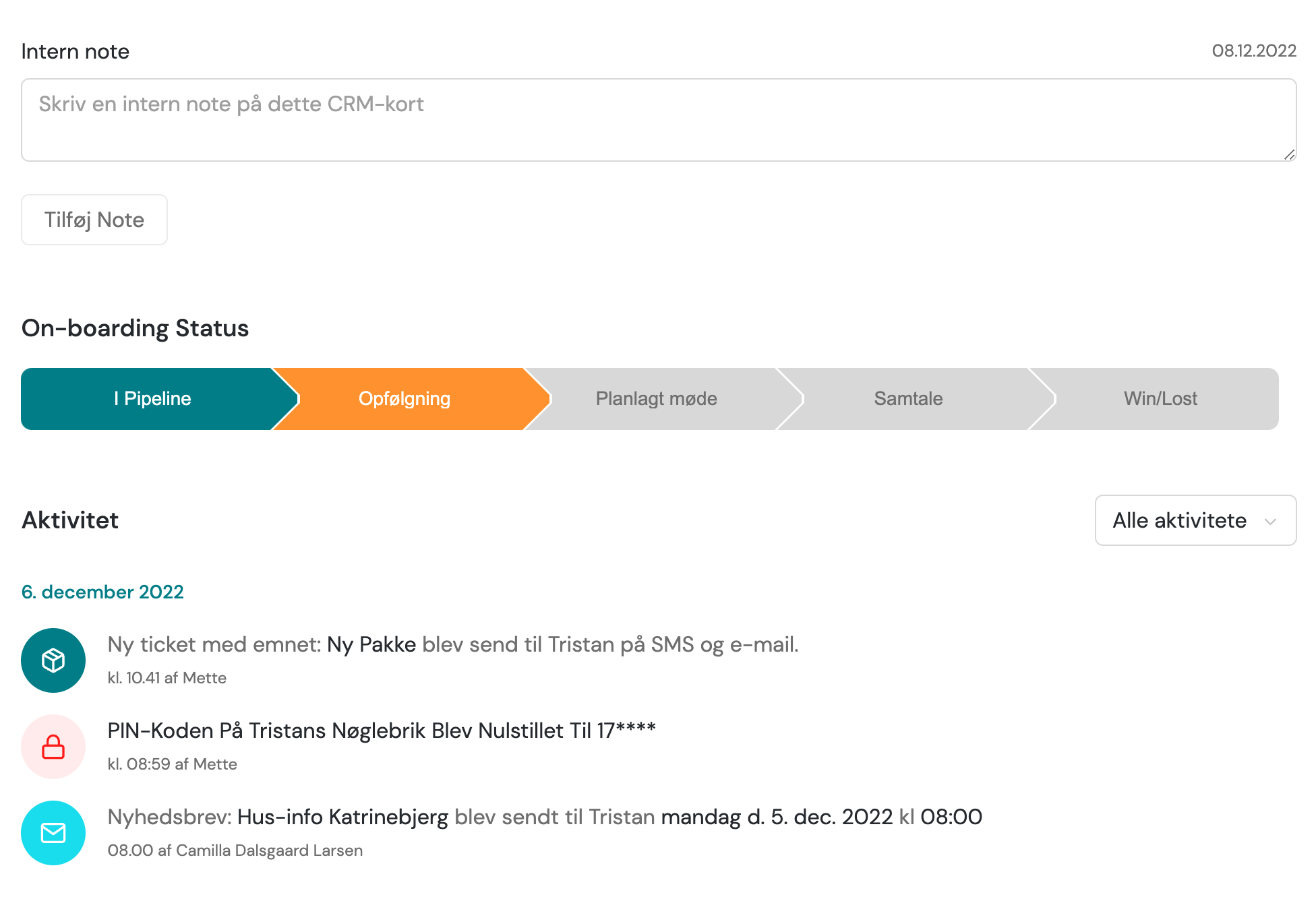Viewport: 1316px width, 899px height.
Task: Click the Alle aktivitete dropdown chevron
Action: (x=1270, y=522)
